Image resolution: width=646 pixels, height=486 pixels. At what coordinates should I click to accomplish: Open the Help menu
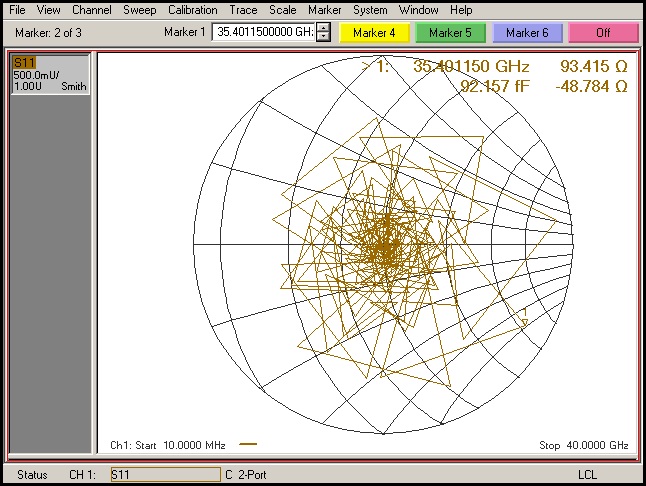pos(461,9)
